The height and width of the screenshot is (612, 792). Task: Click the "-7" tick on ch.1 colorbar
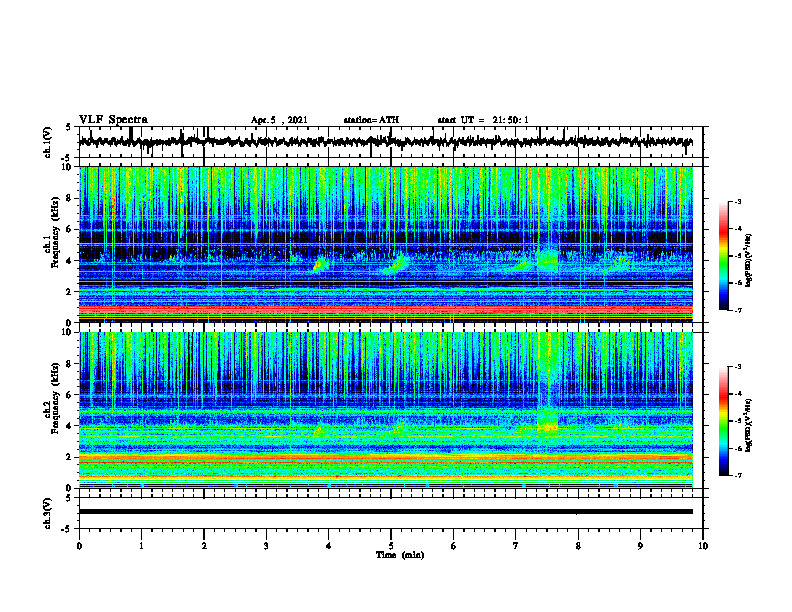737,310
